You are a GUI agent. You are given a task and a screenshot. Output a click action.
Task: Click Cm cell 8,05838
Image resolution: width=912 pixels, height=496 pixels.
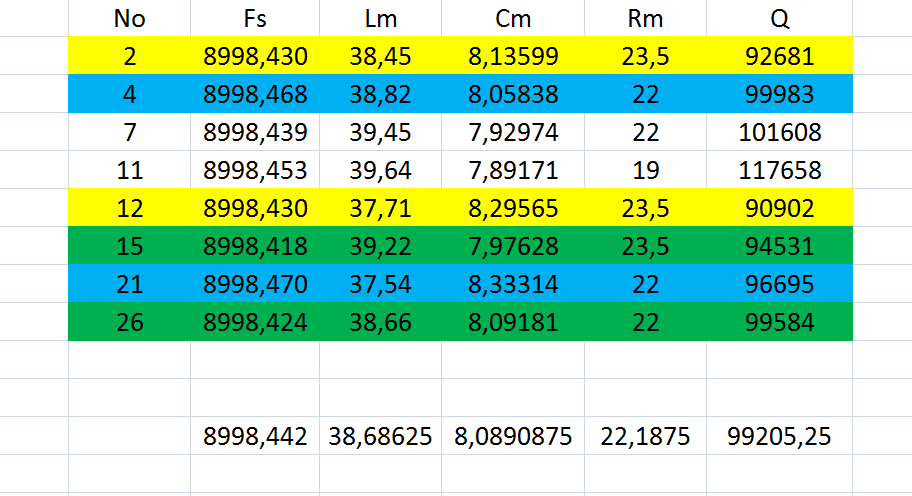(513, 94)
